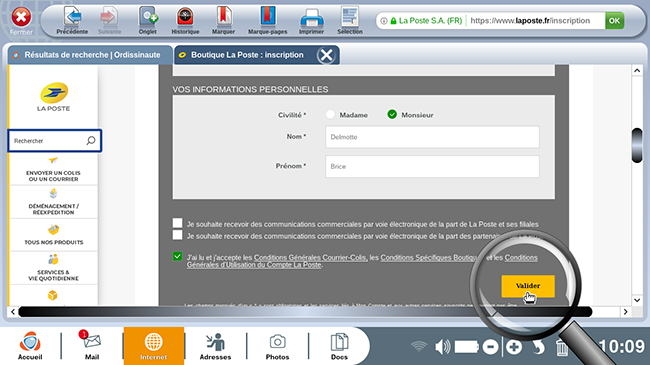Click the trash bin icon
This screenshot has height=365, width=650.
tap(562, 347)
